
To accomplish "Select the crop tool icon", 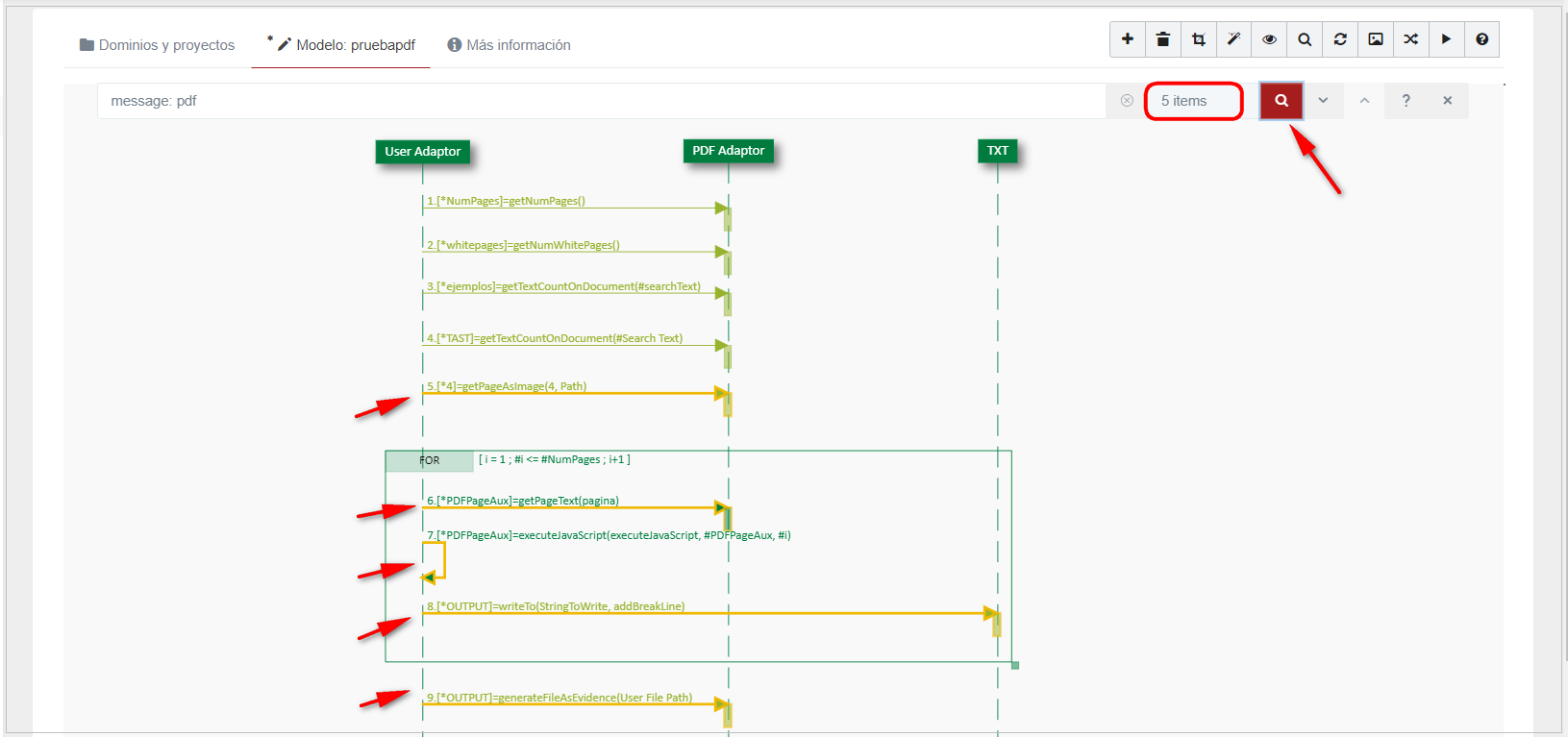I will tap(1198, 39).
